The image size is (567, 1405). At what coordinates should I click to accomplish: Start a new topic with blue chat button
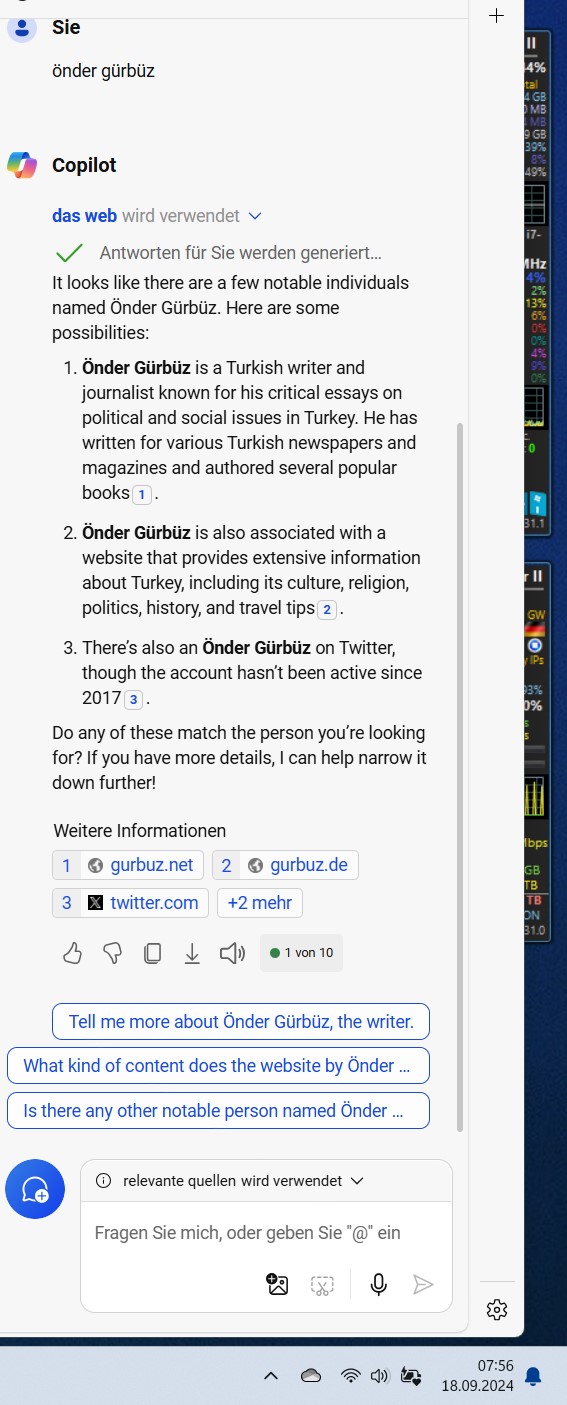coord(35,1189)
